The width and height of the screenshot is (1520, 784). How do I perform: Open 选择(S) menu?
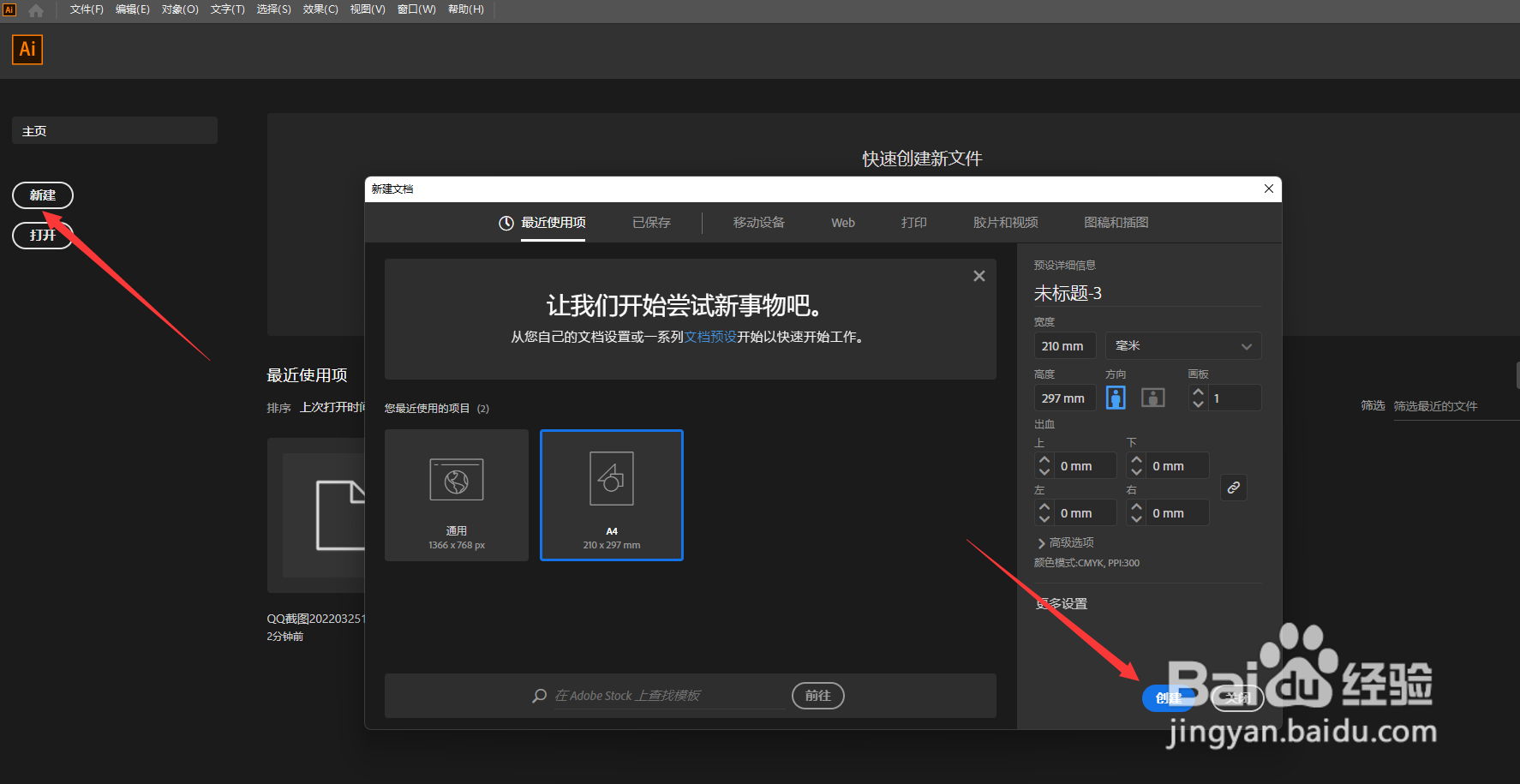[274, 9]
